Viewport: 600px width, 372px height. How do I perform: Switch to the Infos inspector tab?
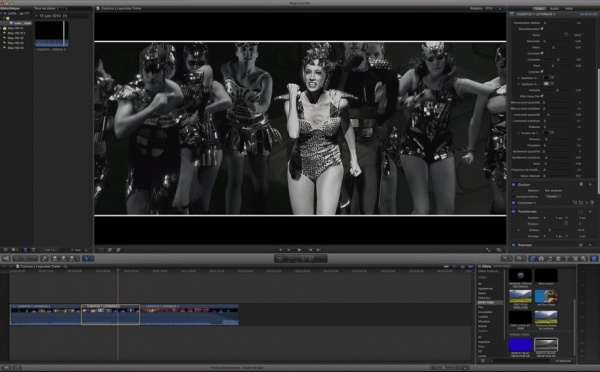(569, 8)
